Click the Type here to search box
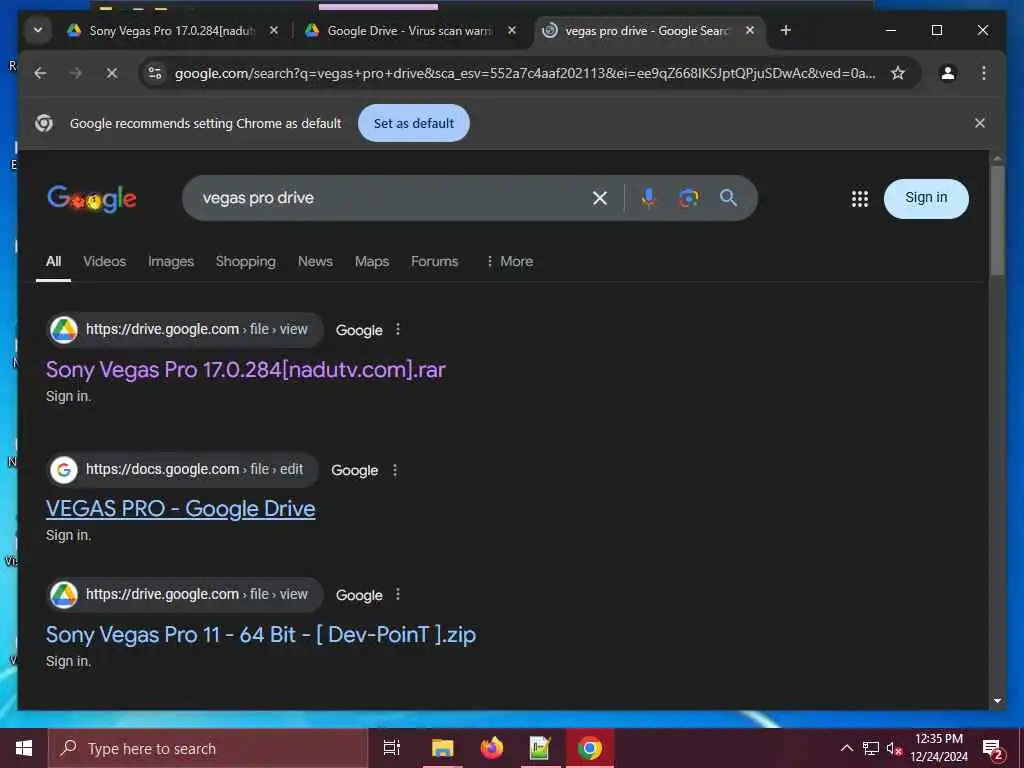Image resolution: width=1024 pixels, height=768 pixels. 208,748
